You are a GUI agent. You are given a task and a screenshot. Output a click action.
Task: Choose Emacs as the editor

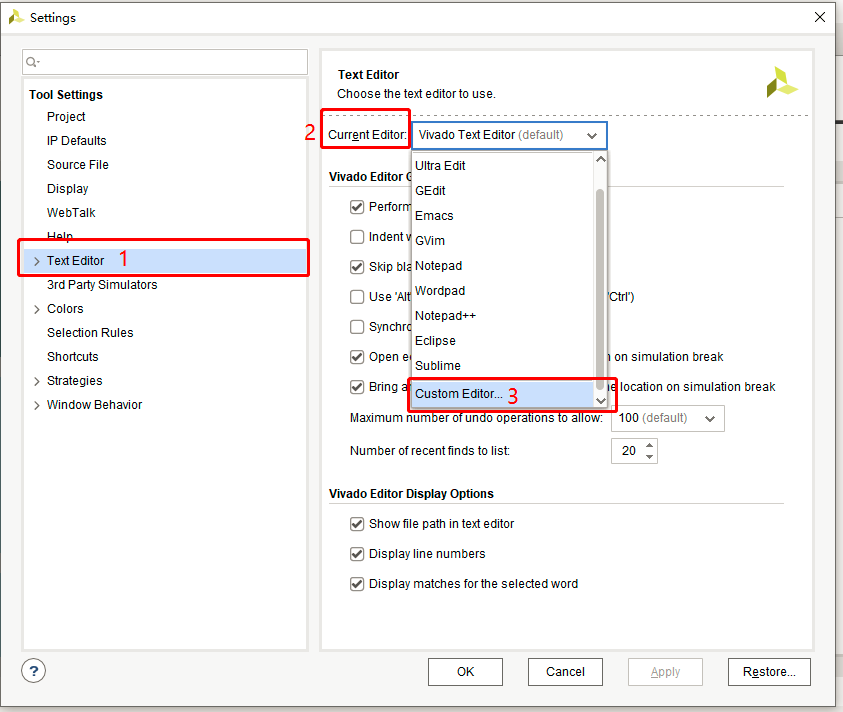tap(503, 216)
